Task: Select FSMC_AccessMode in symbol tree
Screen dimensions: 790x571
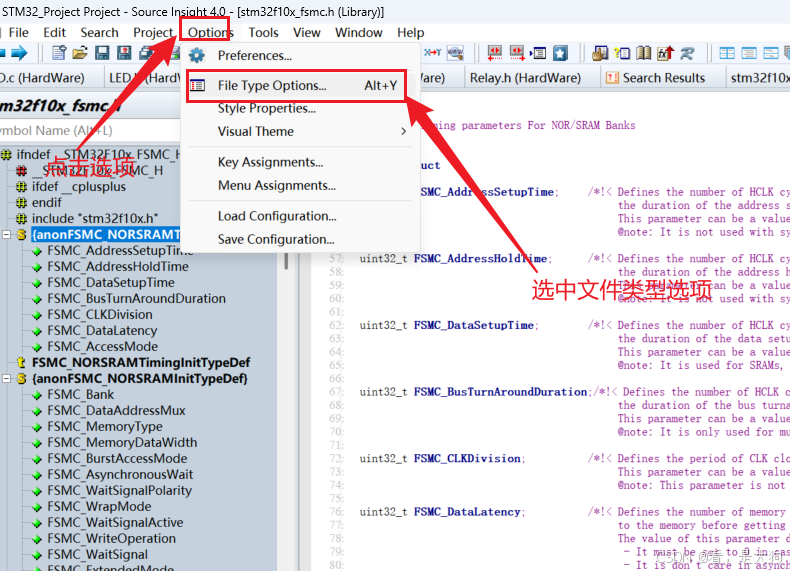Action: [102, 347]
